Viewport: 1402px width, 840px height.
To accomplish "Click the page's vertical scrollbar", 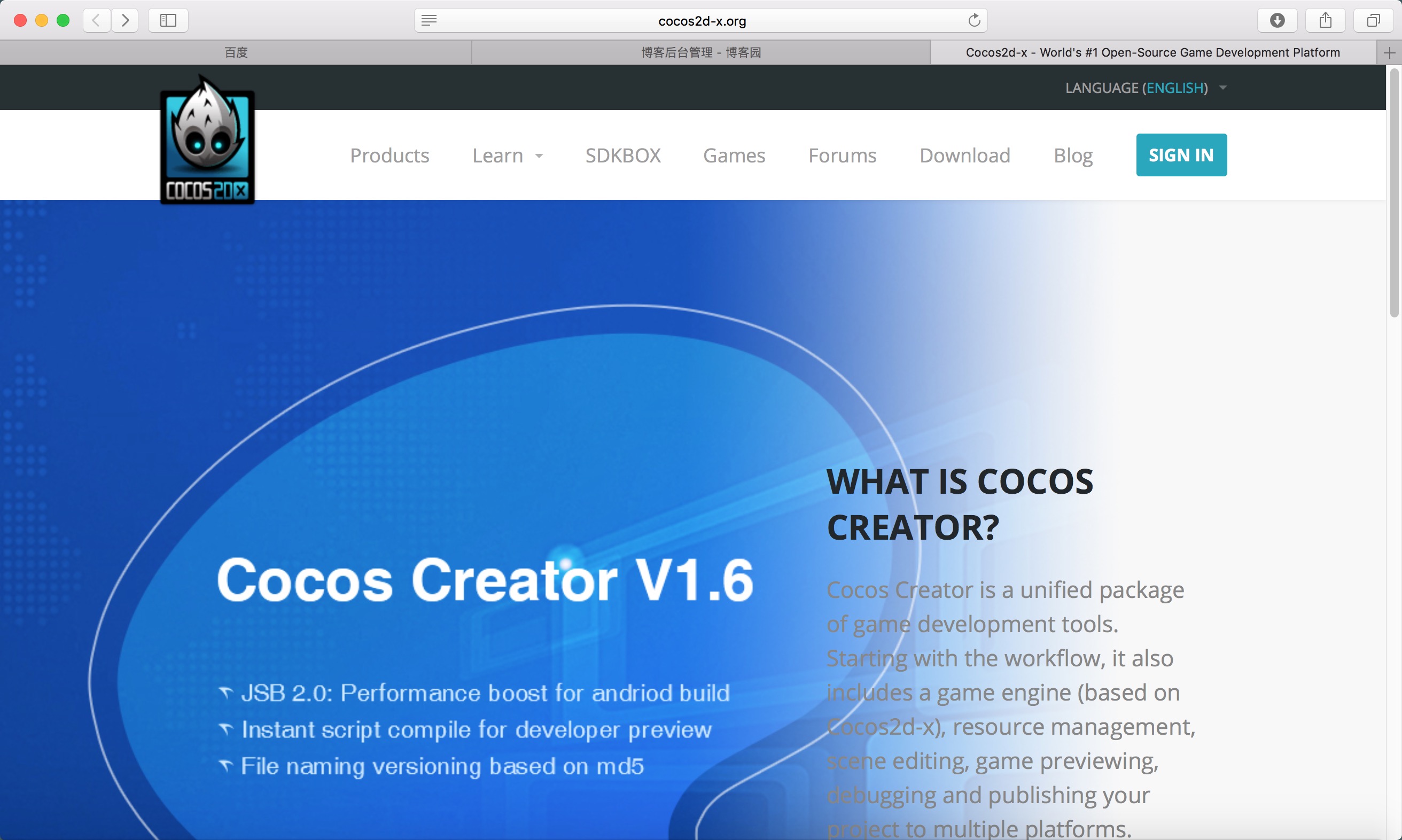I will [x=1394, y=192].
